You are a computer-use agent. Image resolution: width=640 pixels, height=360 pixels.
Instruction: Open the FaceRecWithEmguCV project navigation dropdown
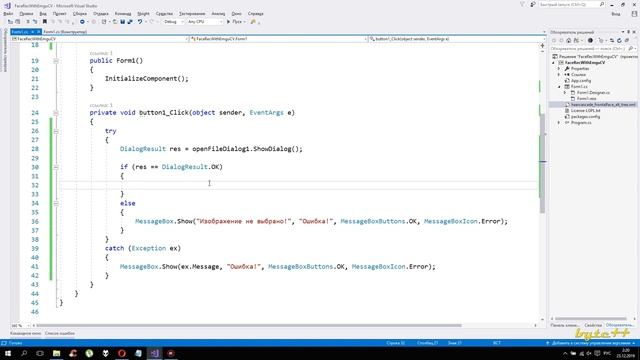100,39
